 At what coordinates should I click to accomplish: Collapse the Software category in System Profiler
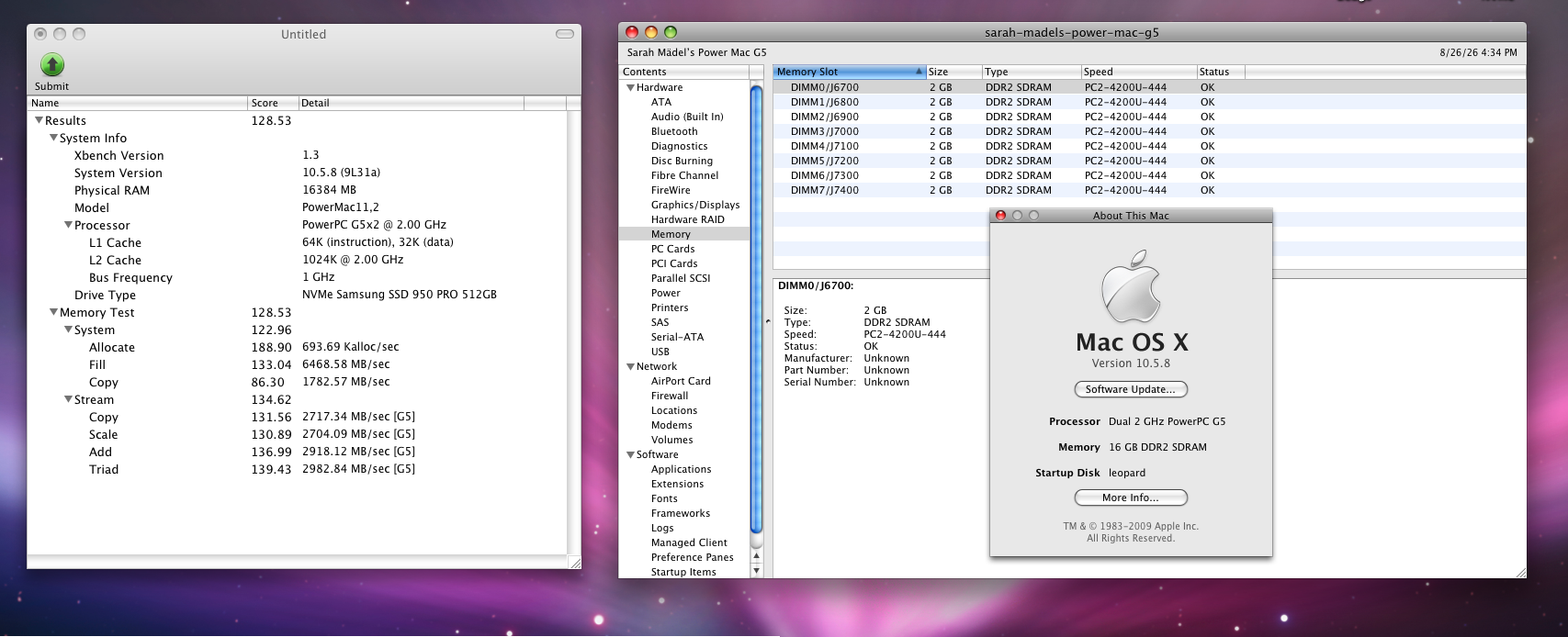(630, 454)
